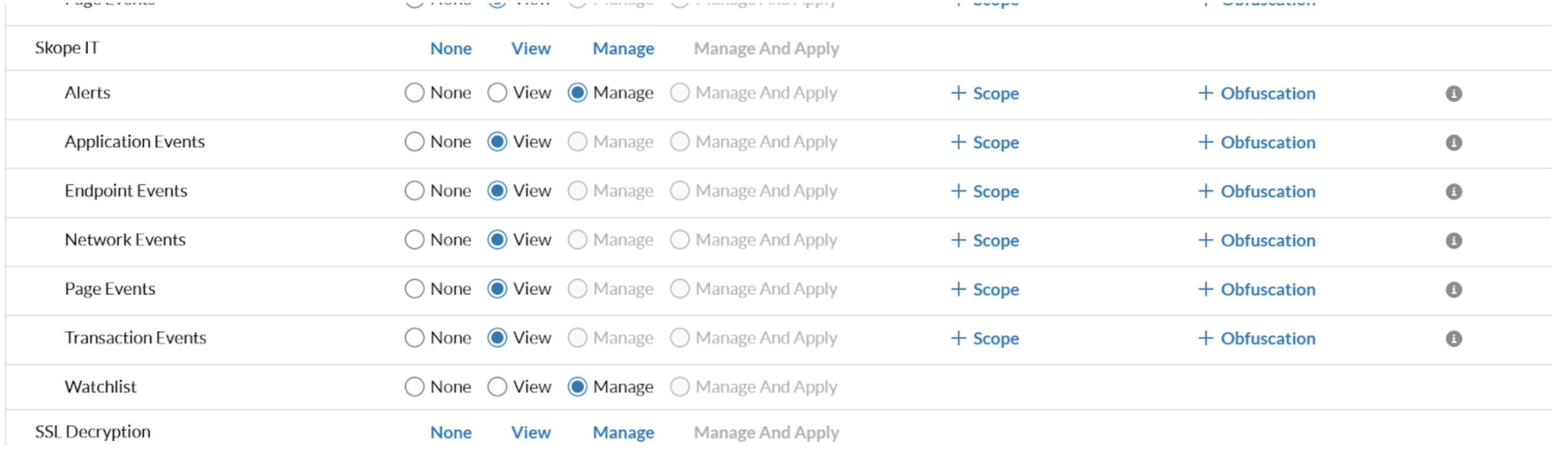Screen dimensions: 1568x451
Task: Add Scope for Alerts row
Action: pyautogui.click(x=984, y=94)
